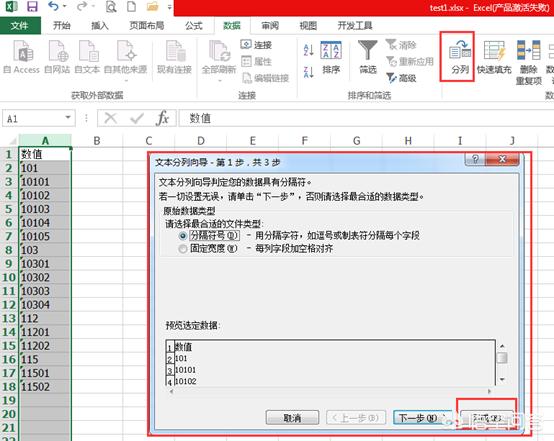Expand the Name Box dropdown arrow

tap(68, 117)
